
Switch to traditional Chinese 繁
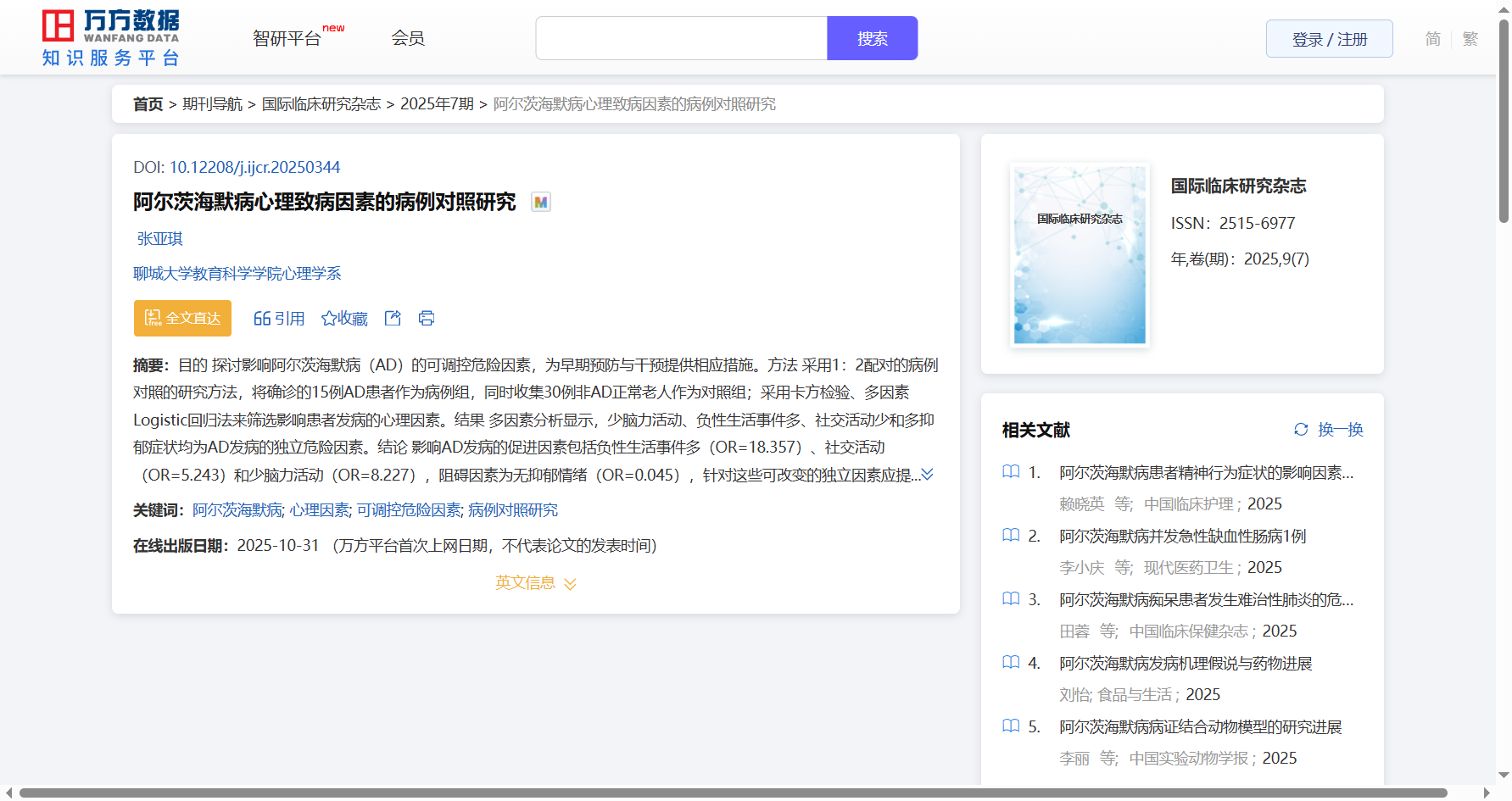1470,39
